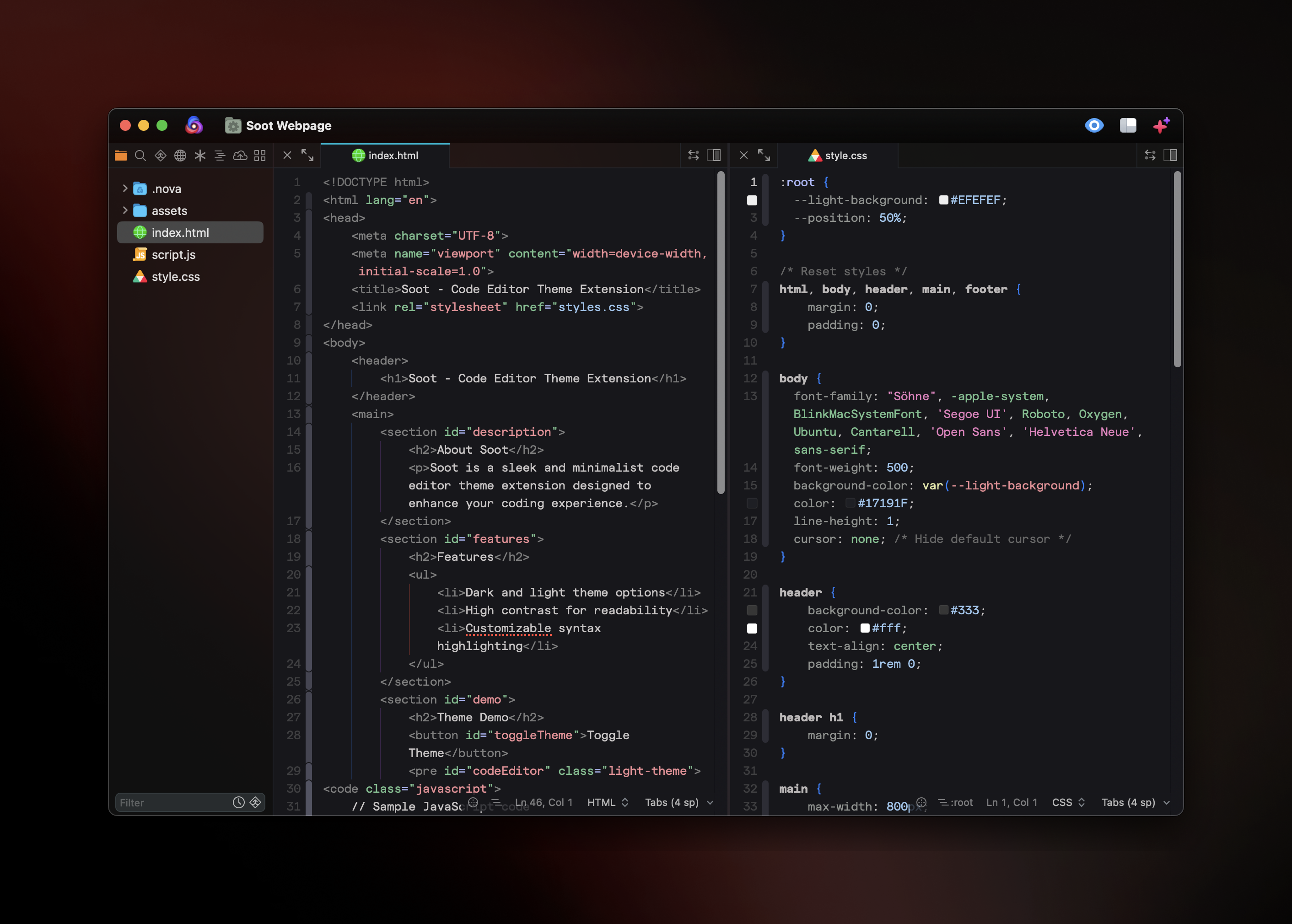Click the misspelled word 'Customizable'
Image resolution: width=1292 pixels, height=924 pixels.
pos(508,628)
